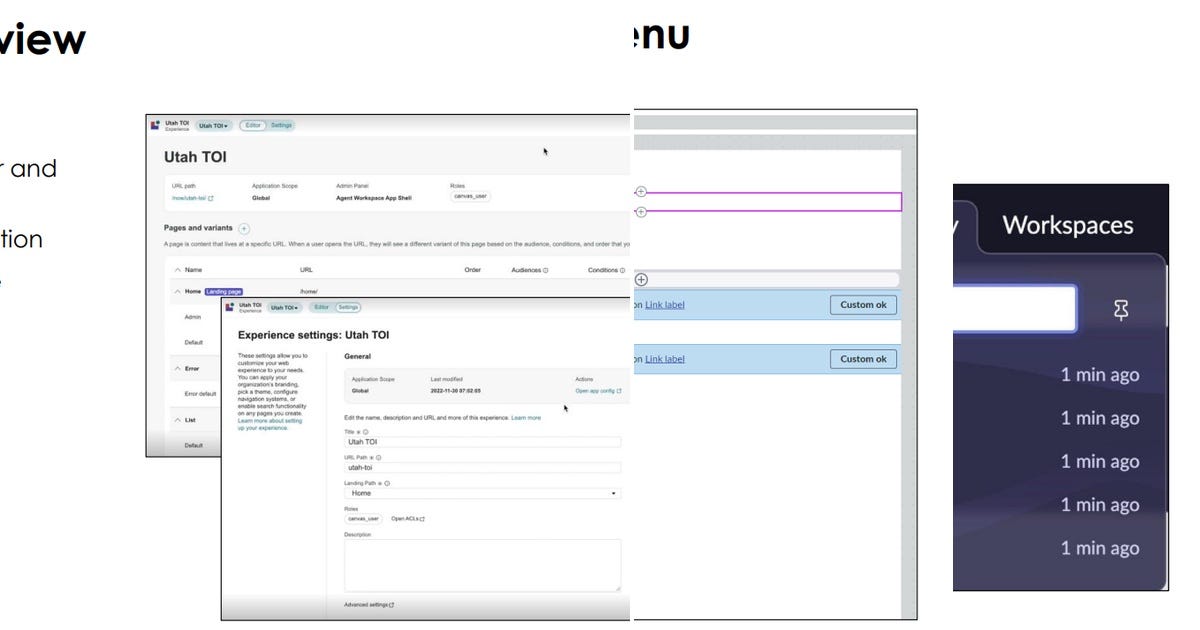Open the Open app config link
Viewport: 1200px width, 630px height.
(x=593, y=391)
